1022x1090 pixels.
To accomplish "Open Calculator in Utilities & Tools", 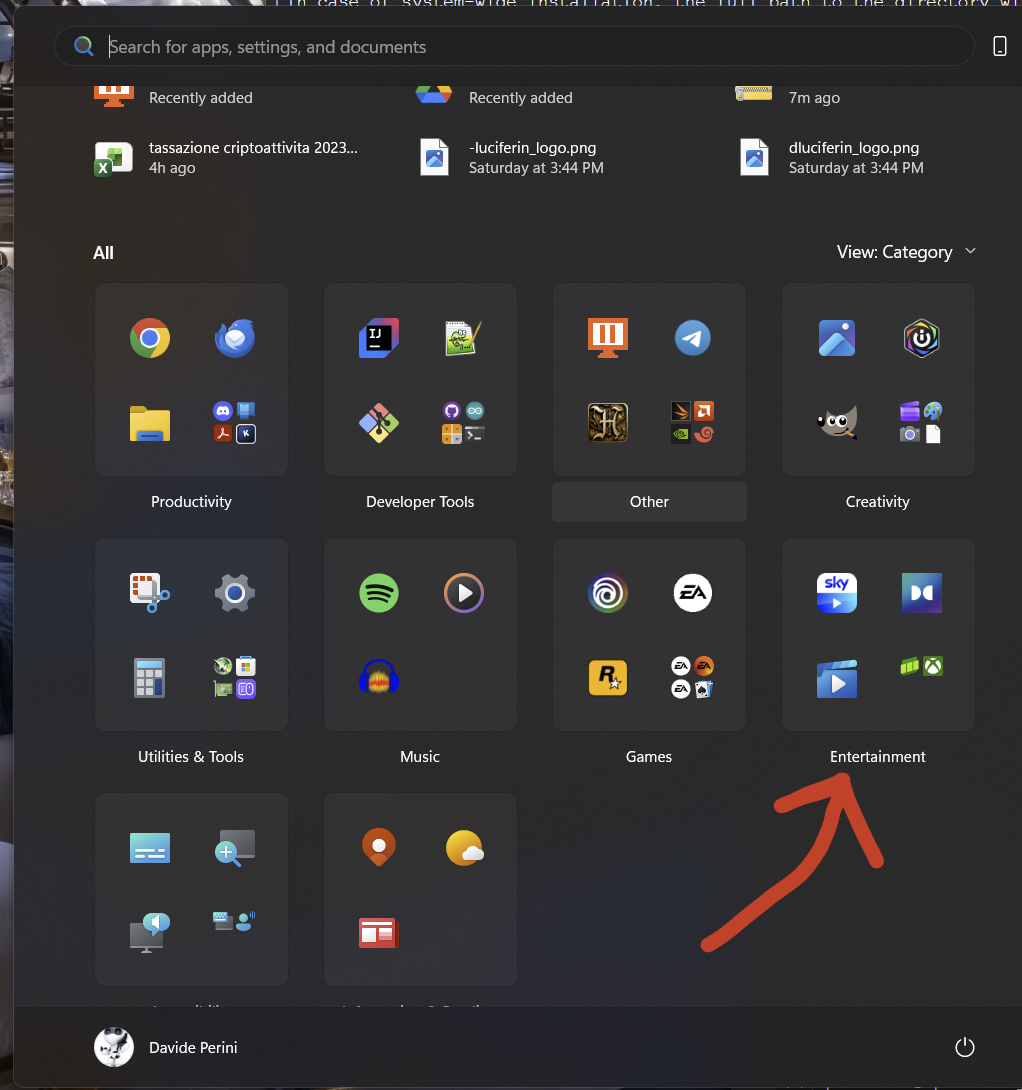I will 150,678.
